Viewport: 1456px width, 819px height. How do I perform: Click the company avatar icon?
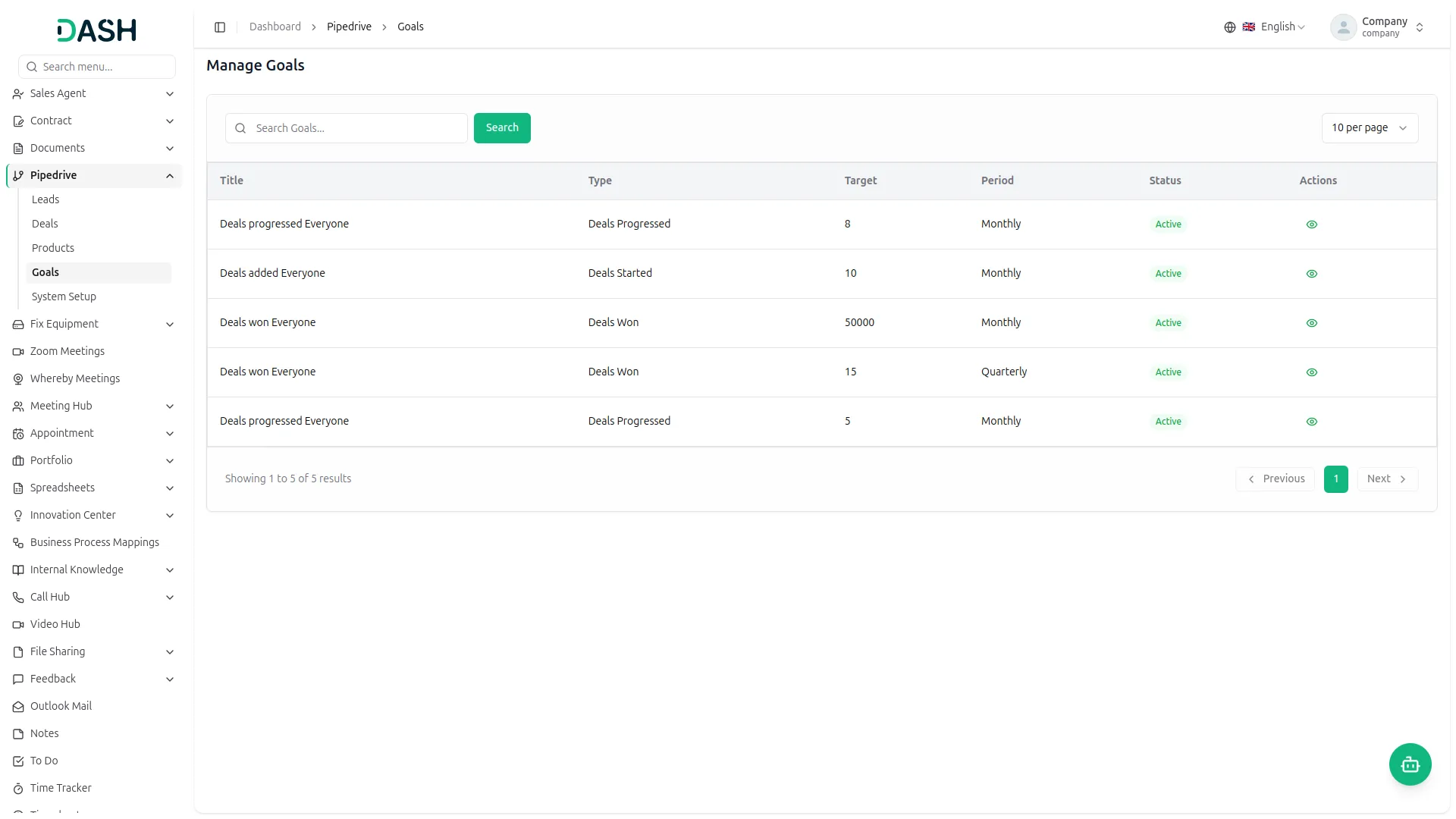click(x=1343, y=27)
